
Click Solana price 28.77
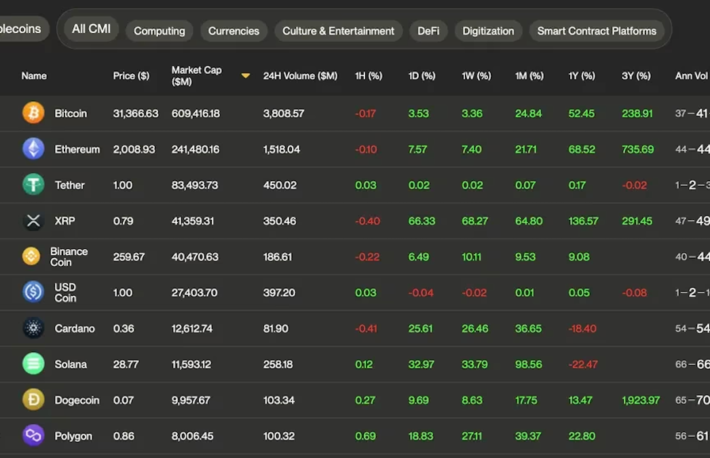(x=126, y=364)
